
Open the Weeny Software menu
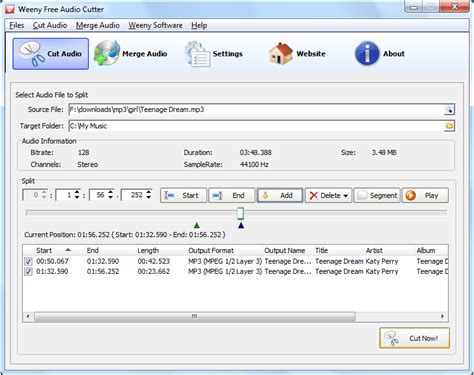(156, 25)
